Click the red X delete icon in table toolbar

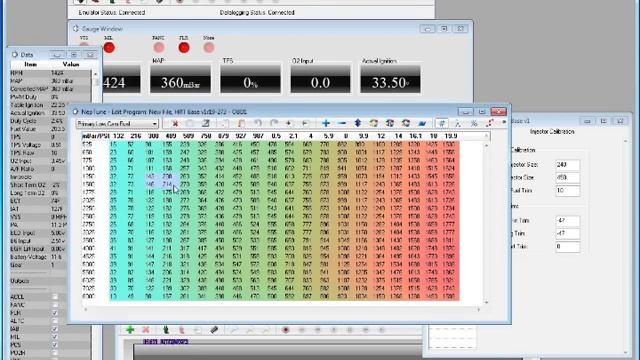click(x=175, y=123)
